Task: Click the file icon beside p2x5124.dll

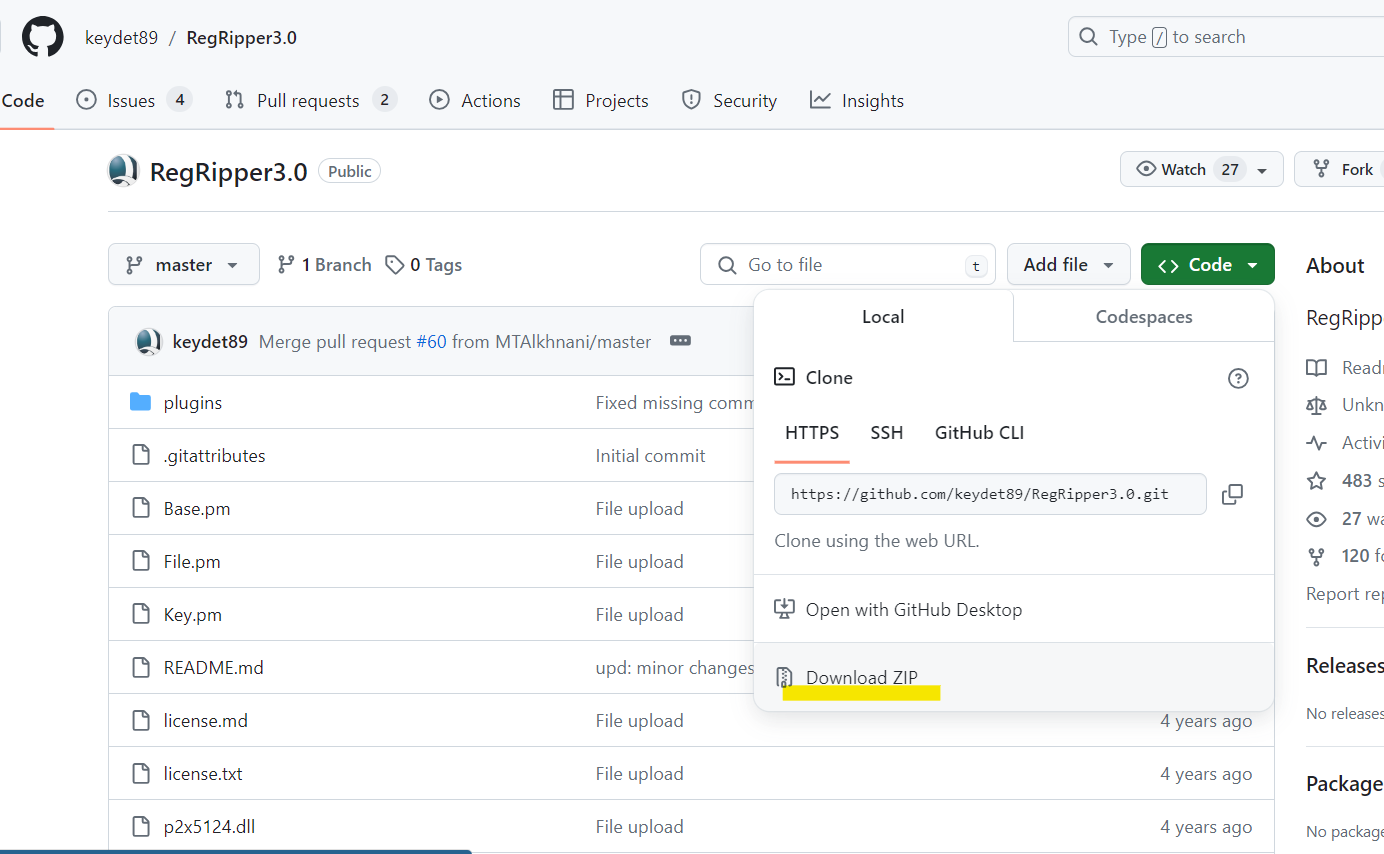Action: [141, 826]
